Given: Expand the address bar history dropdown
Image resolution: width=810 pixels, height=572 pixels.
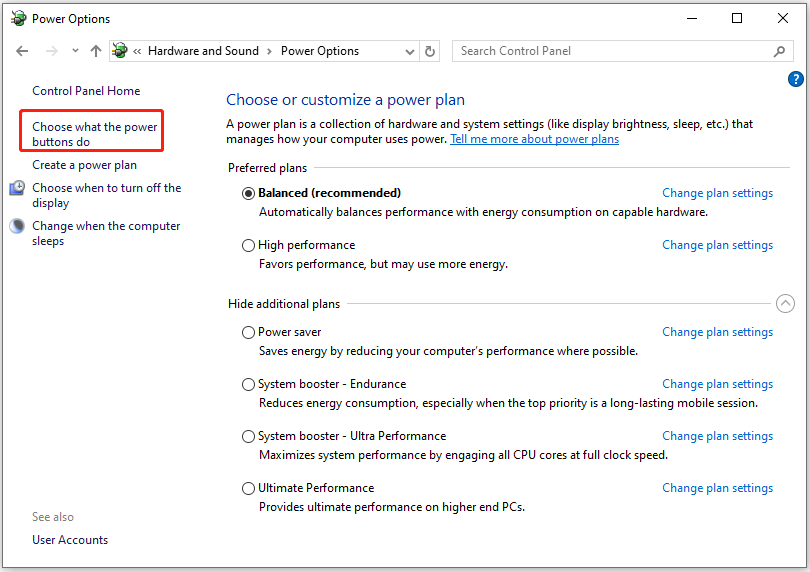Looking at the screenshot, I should click(x=410, y=51).
